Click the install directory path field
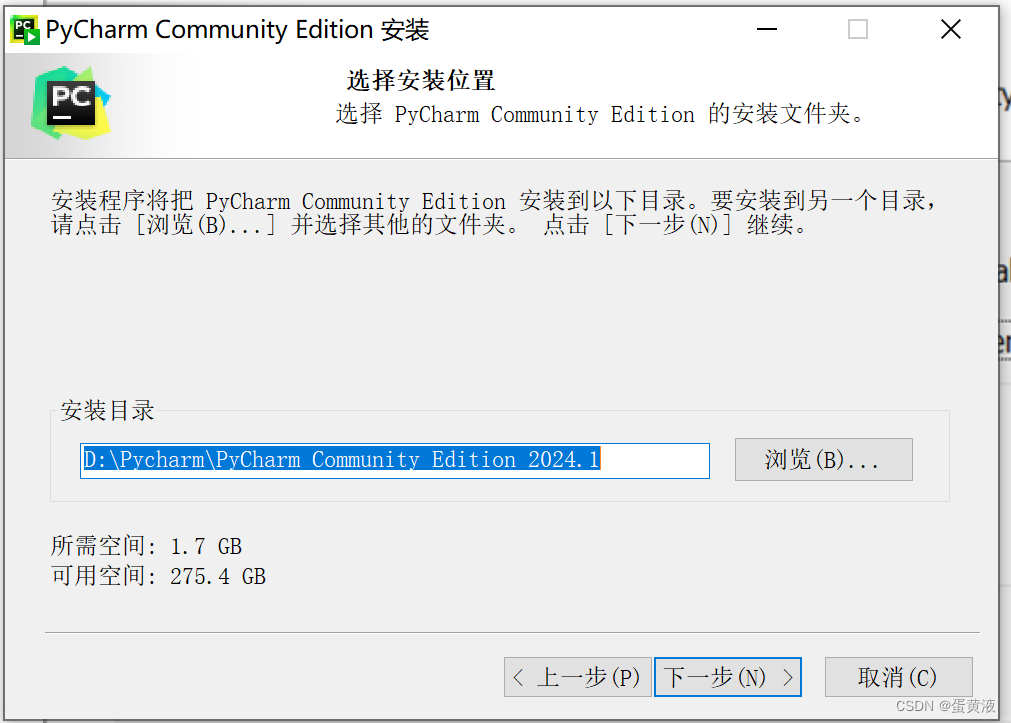Viewport: 1011px width, 723px height. coord(395,461)
